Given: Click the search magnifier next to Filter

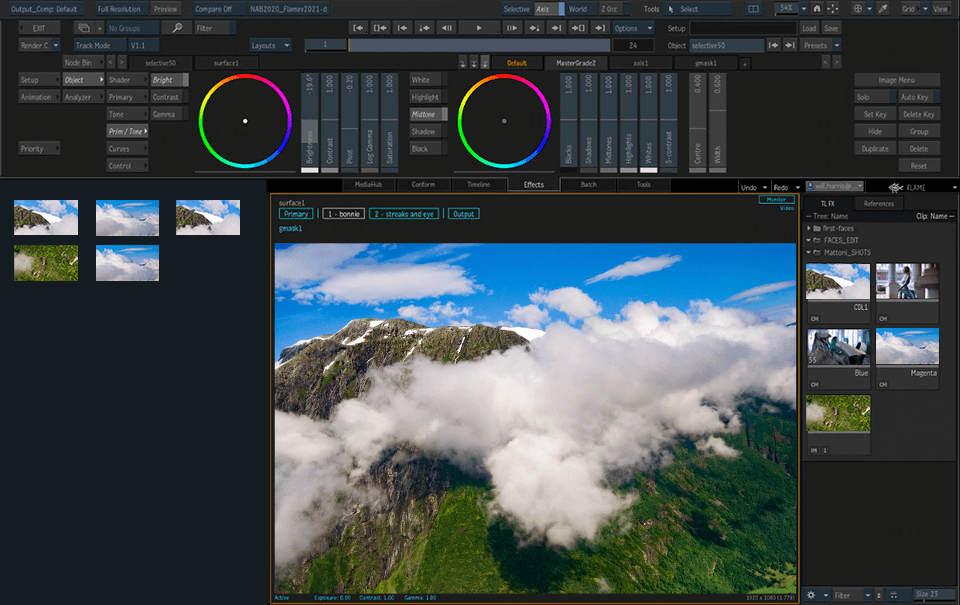Looking at the screenshot, I should (x=177, y=27).
